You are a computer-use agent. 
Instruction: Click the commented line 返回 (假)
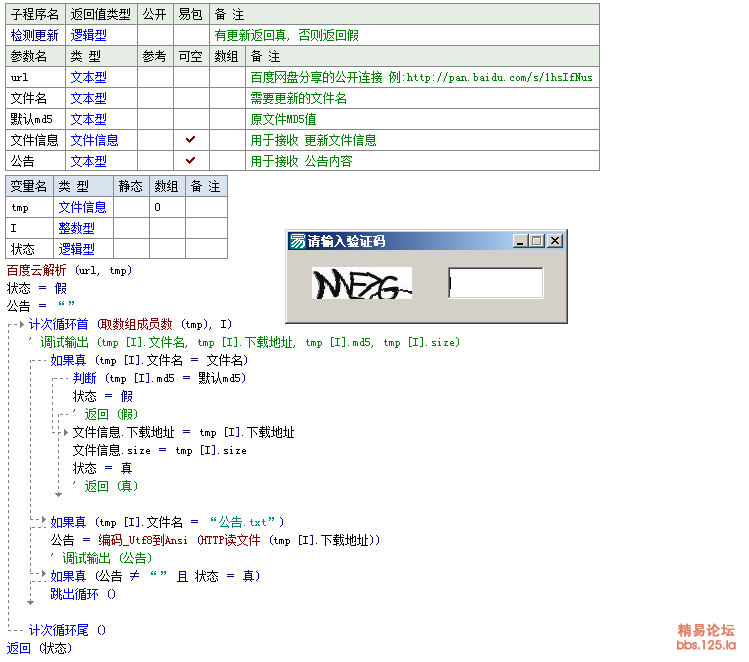pyautogui.click(x=106, y=414)
